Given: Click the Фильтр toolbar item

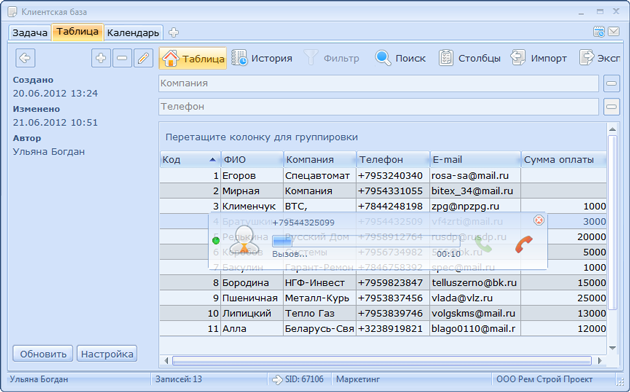Looking at the screenshot, I should (332, 58).
